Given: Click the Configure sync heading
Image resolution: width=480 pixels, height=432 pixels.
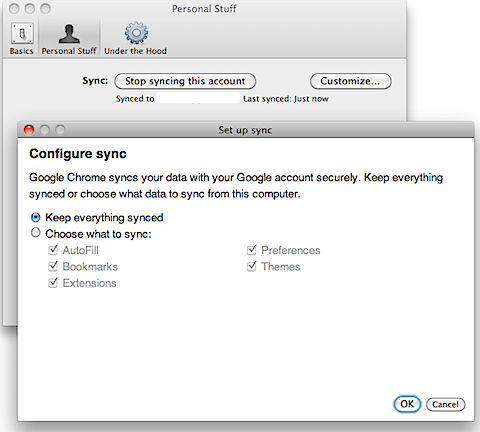Looking at the screenshot, I should pos(78,154).
